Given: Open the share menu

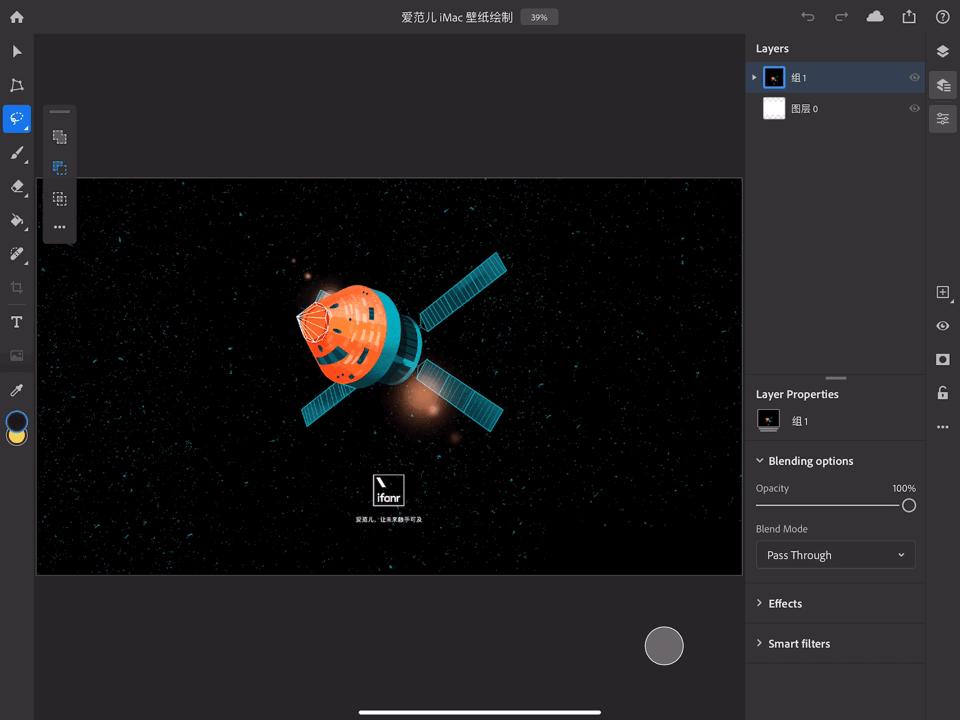Looking at the screenshot, I should coord(908,16).
